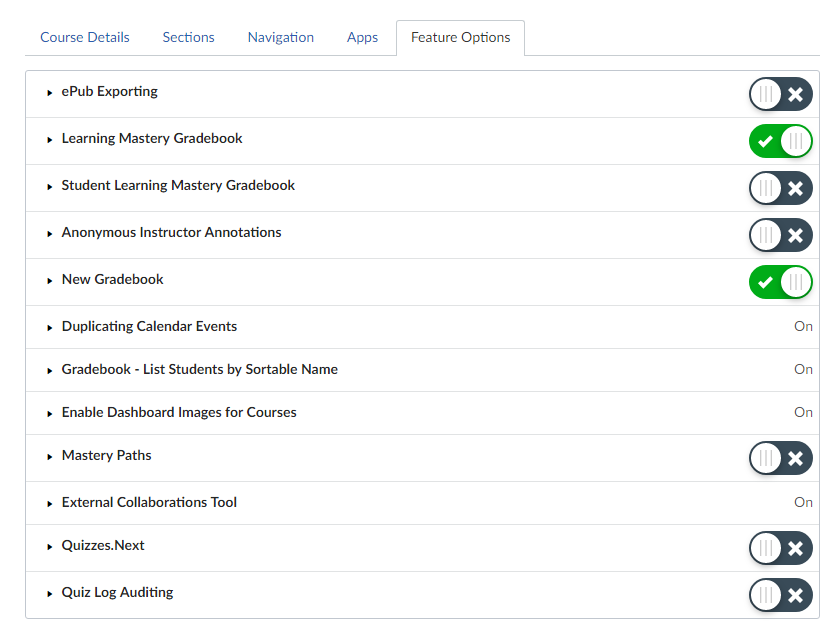Expand External Collaborations Tool arrow
The image size is (838, 625).
tap(50, 504)
